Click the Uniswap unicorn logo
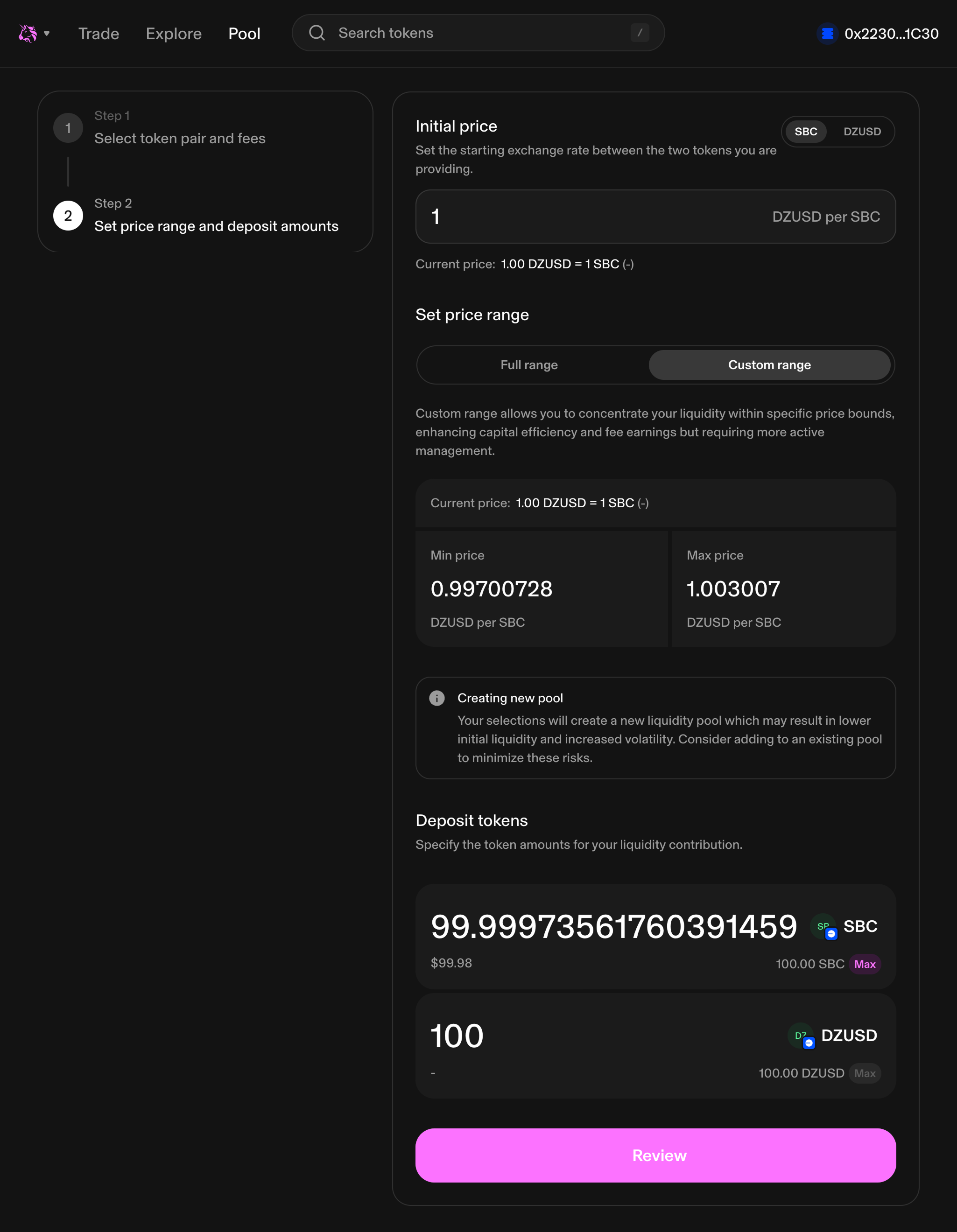The image size is (957, 1232). click(27, 33)
